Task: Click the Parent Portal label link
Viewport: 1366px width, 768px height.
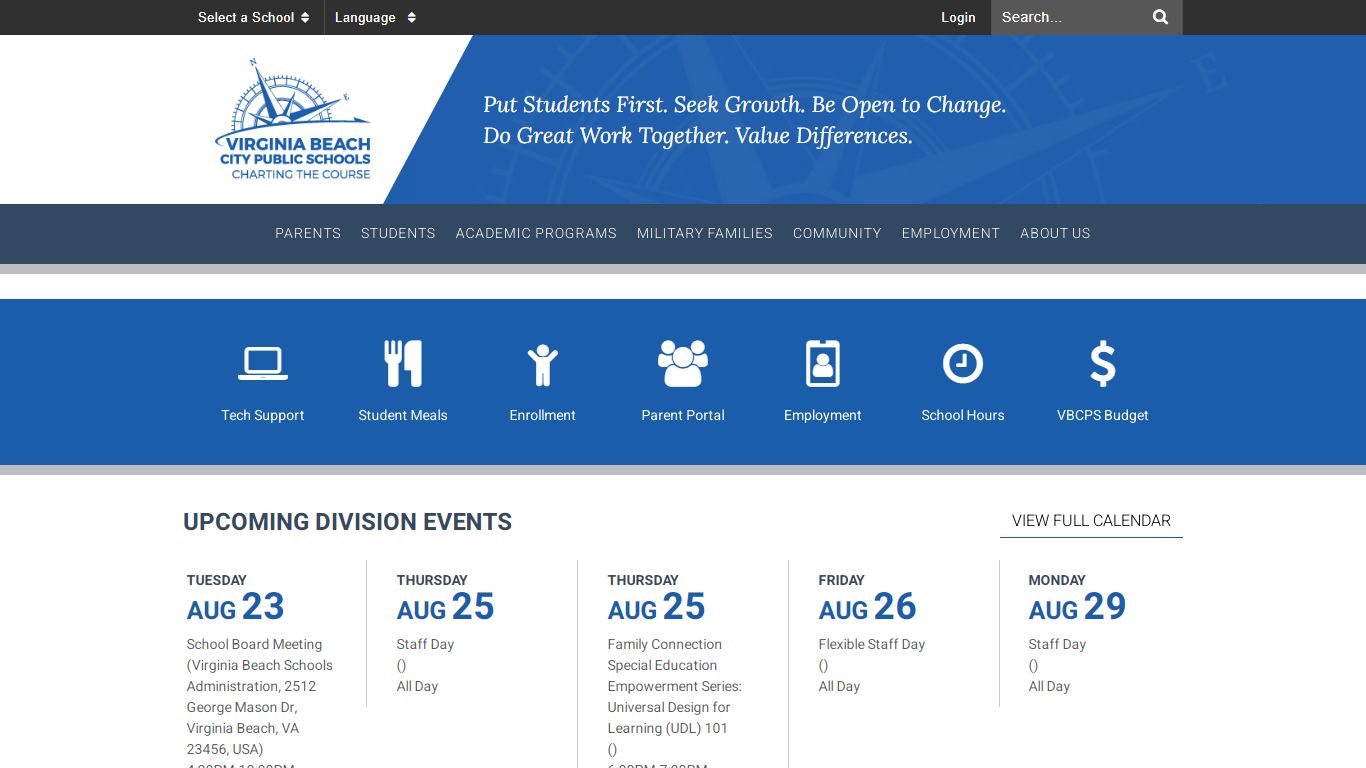Action: pyautogui.click(x=683, y=415)
